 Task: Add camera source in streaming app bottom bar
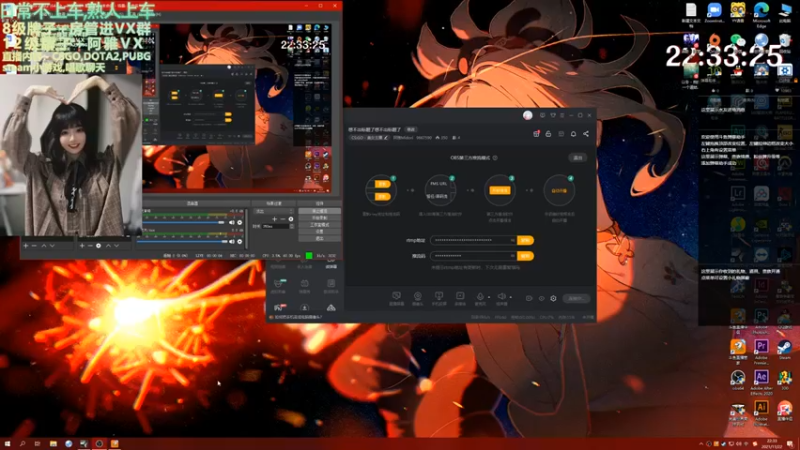pyautogui.click(x=417, y=297)
